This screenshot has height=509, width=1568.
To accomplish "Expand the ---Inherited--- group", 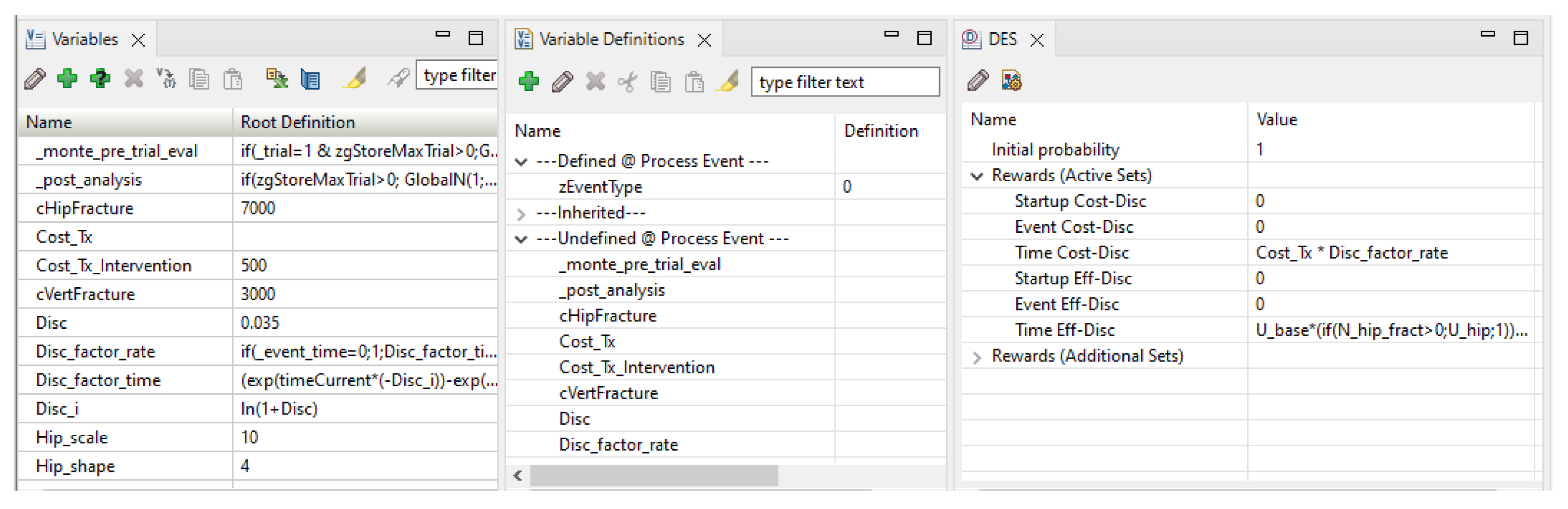I will click(521, 214).
